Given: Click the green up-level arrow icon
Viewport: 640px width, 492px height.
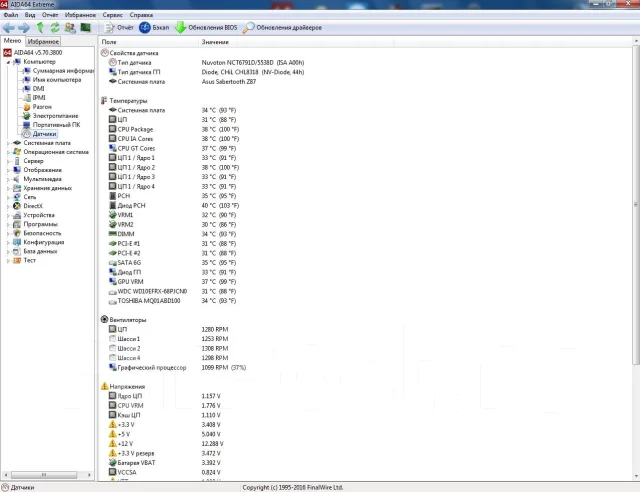Looking at the screenshot, I should pos(40,28).
